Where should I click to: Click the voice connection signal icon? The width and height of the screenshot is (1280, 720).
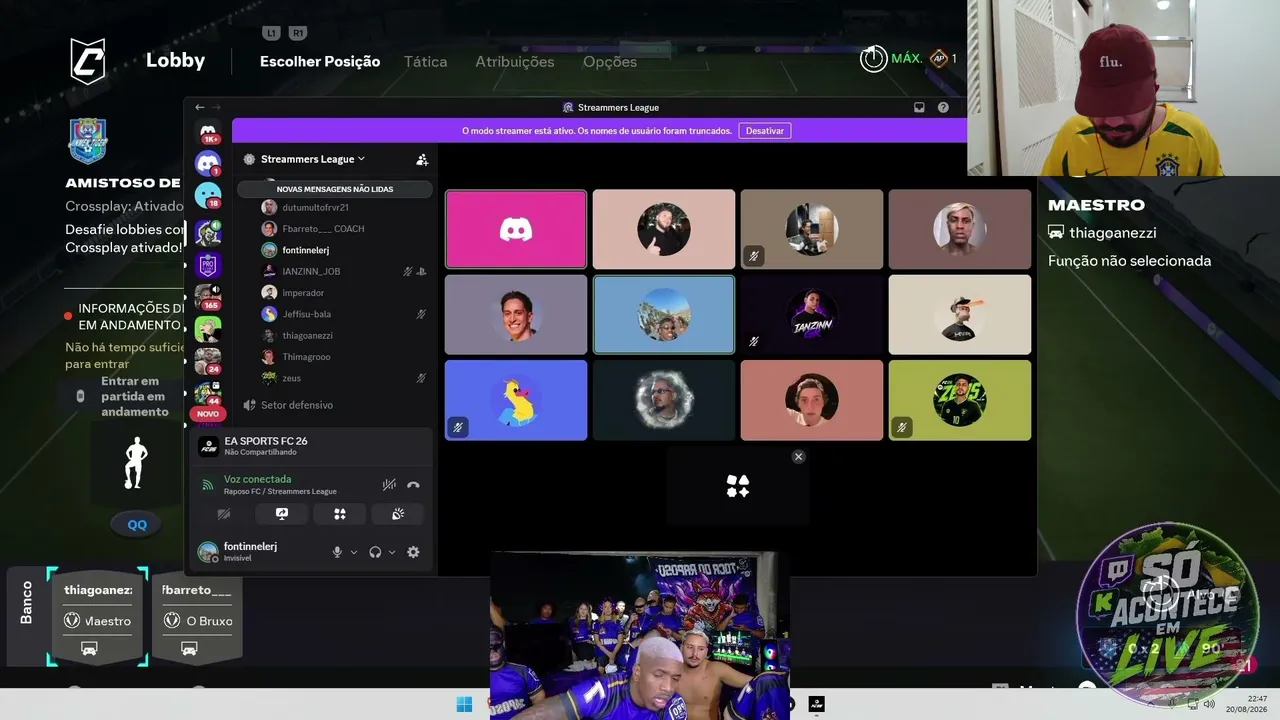[x=208, y=484]
